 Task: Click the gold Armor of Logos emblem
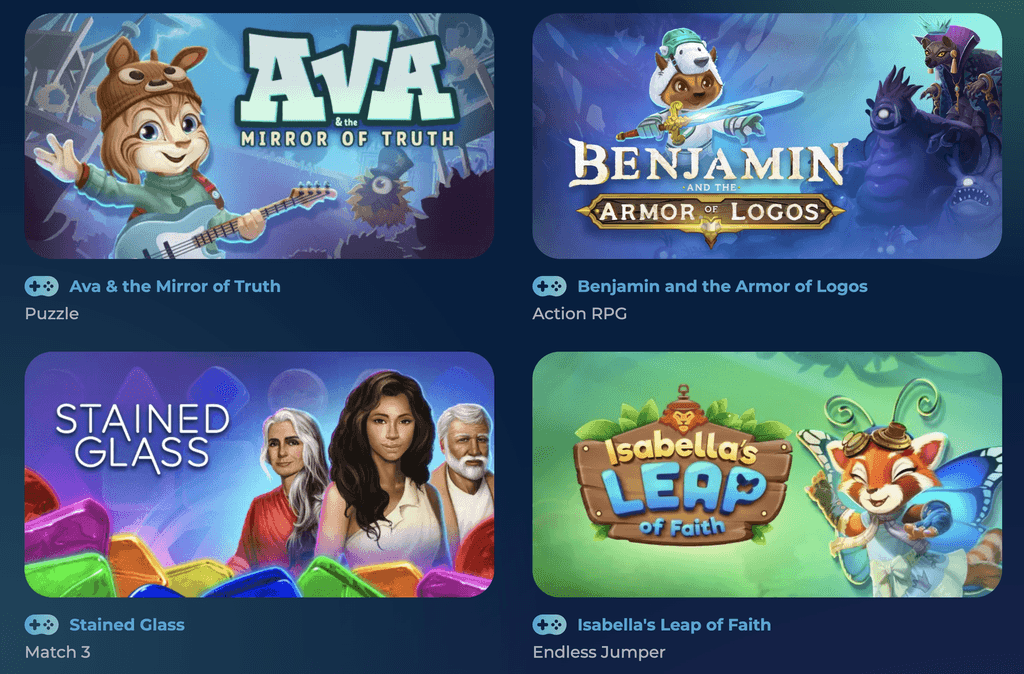(x=710, y=214)
